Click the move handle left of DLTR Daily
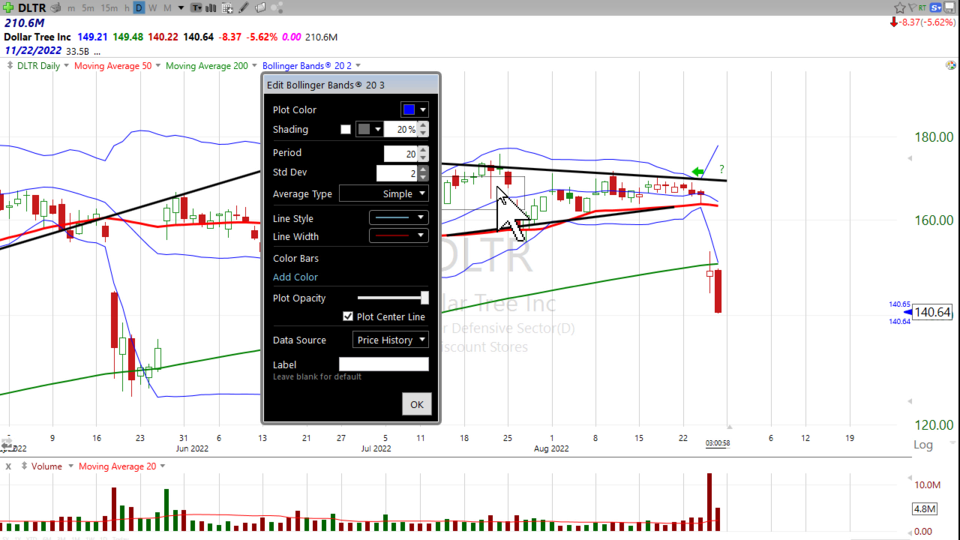The image size is (960, 540). [x=9, y=65]
